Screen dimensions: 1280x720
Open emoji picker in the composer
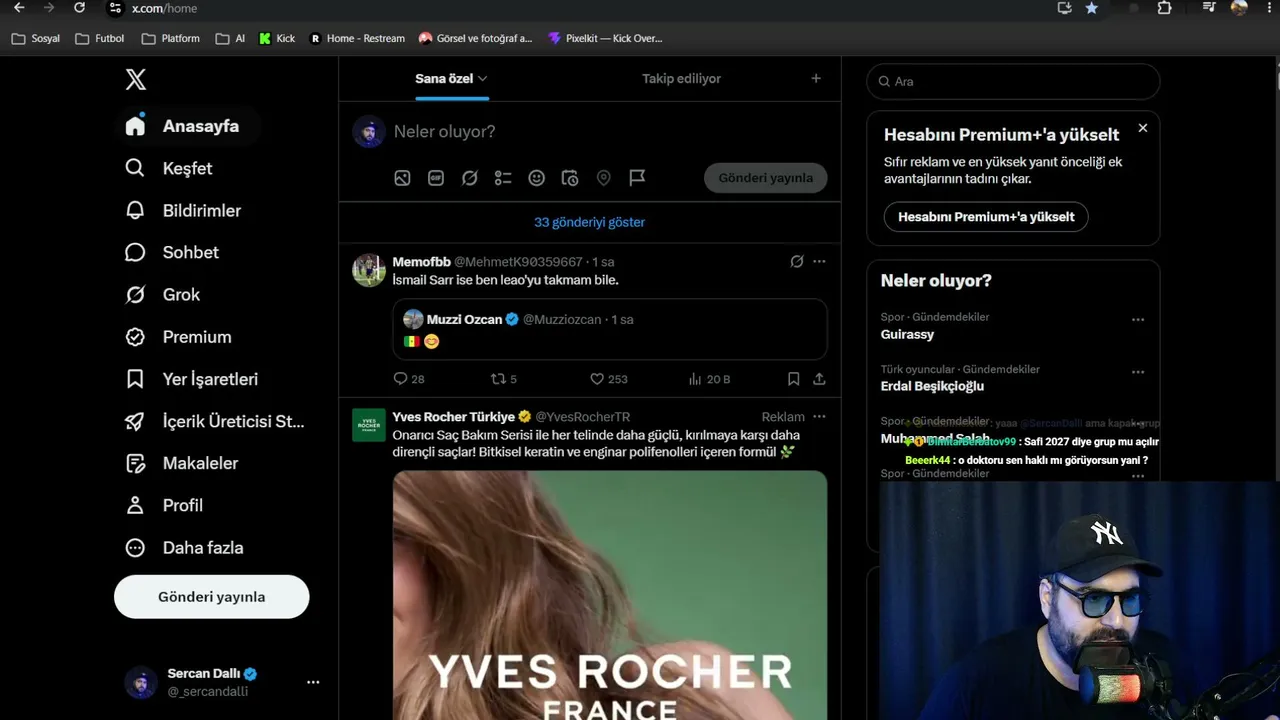(537, 178)
